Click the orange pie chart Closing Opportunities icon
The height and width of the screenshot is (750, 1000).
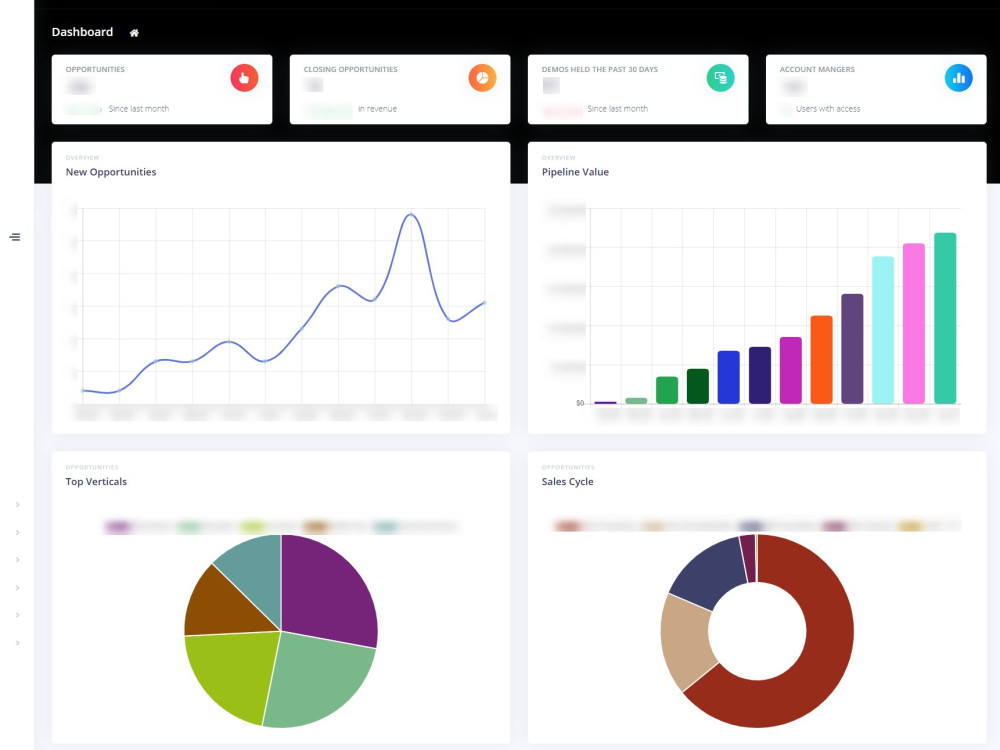click(482, 78)
